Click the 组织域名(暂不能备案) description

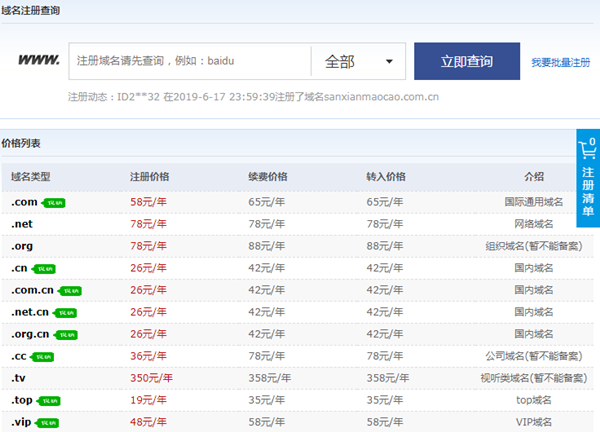534,246
